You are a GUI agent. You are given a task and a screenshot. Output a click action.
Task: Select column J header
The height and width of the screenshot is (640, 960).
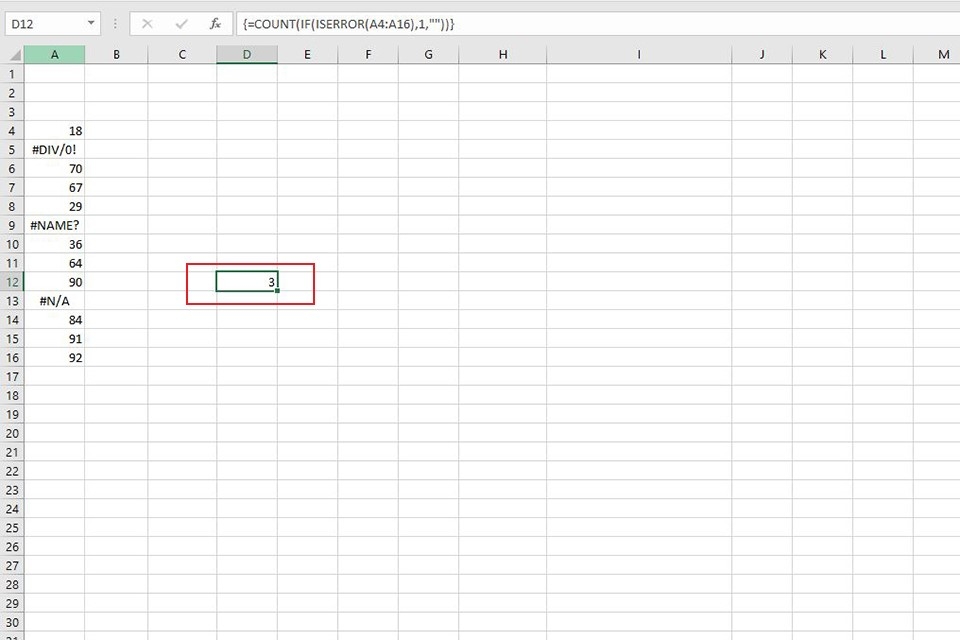(762, 55)
